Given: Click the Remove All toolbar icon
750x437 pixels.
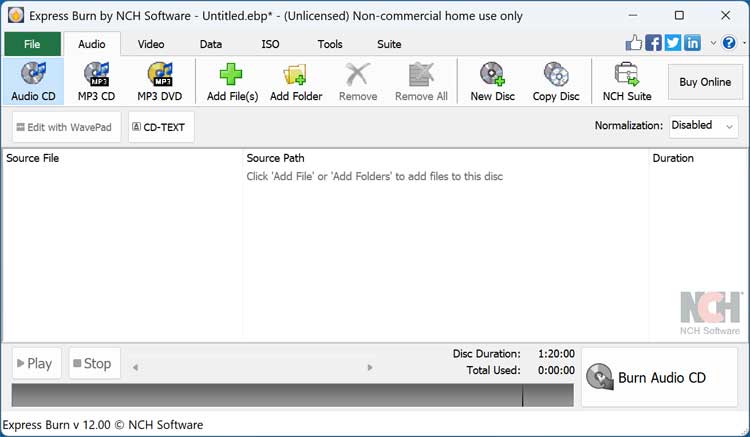Looking at the screenshot, I should (421, 75).
